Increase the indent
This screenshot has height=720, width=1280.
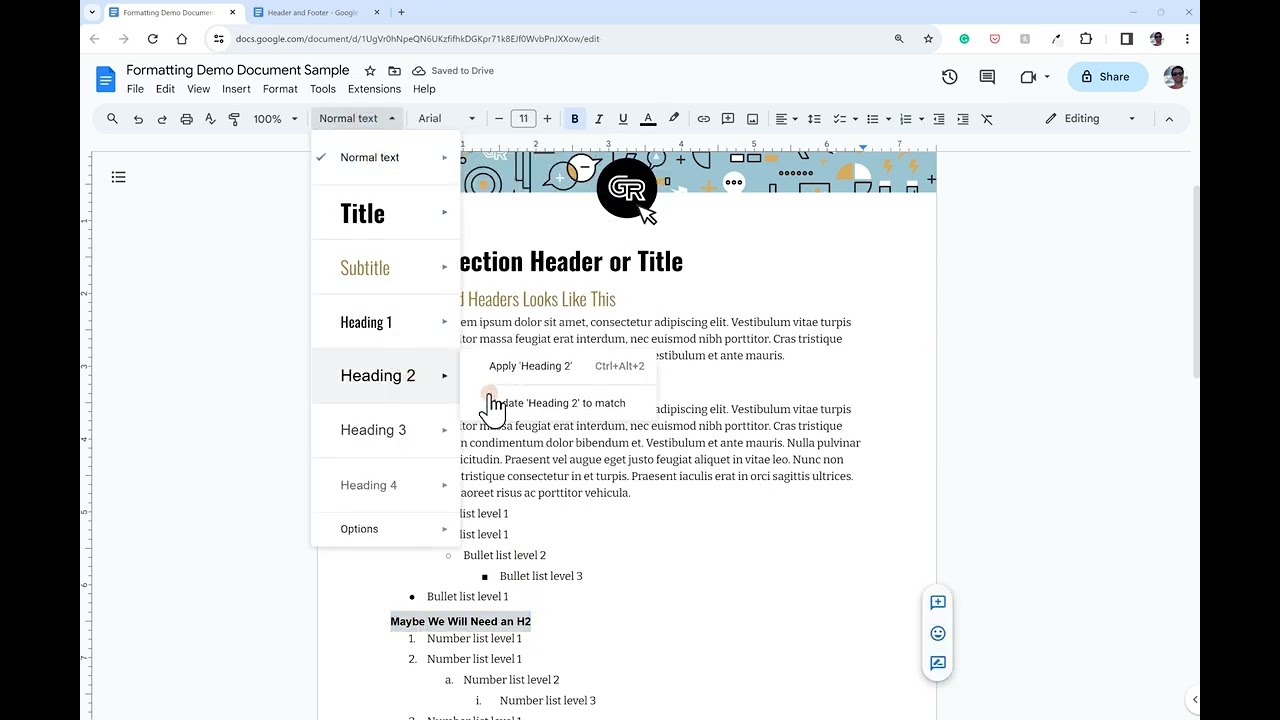pos(963,119)
